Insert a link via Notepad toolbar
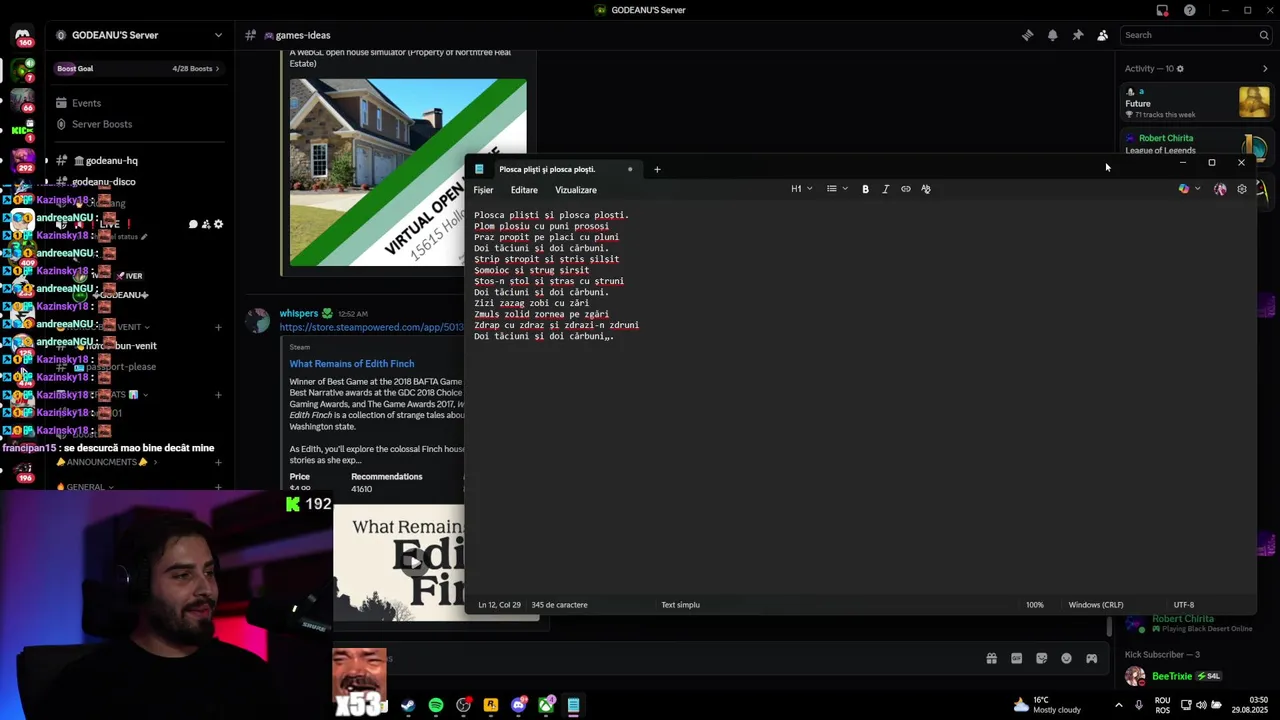 pyautogui.click(x=906, y=189)
